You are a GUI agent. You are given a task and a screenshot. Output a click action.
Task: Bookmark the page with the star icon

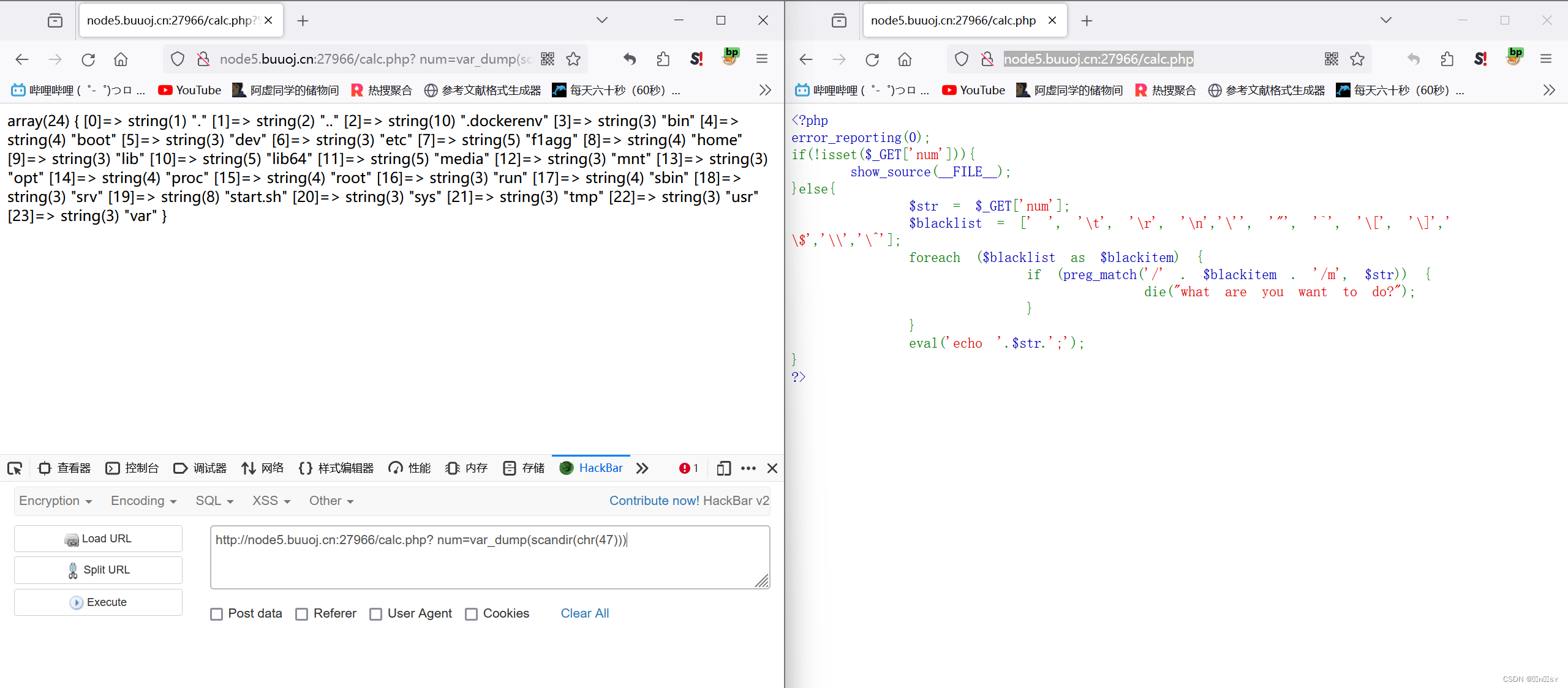(574, 59)
